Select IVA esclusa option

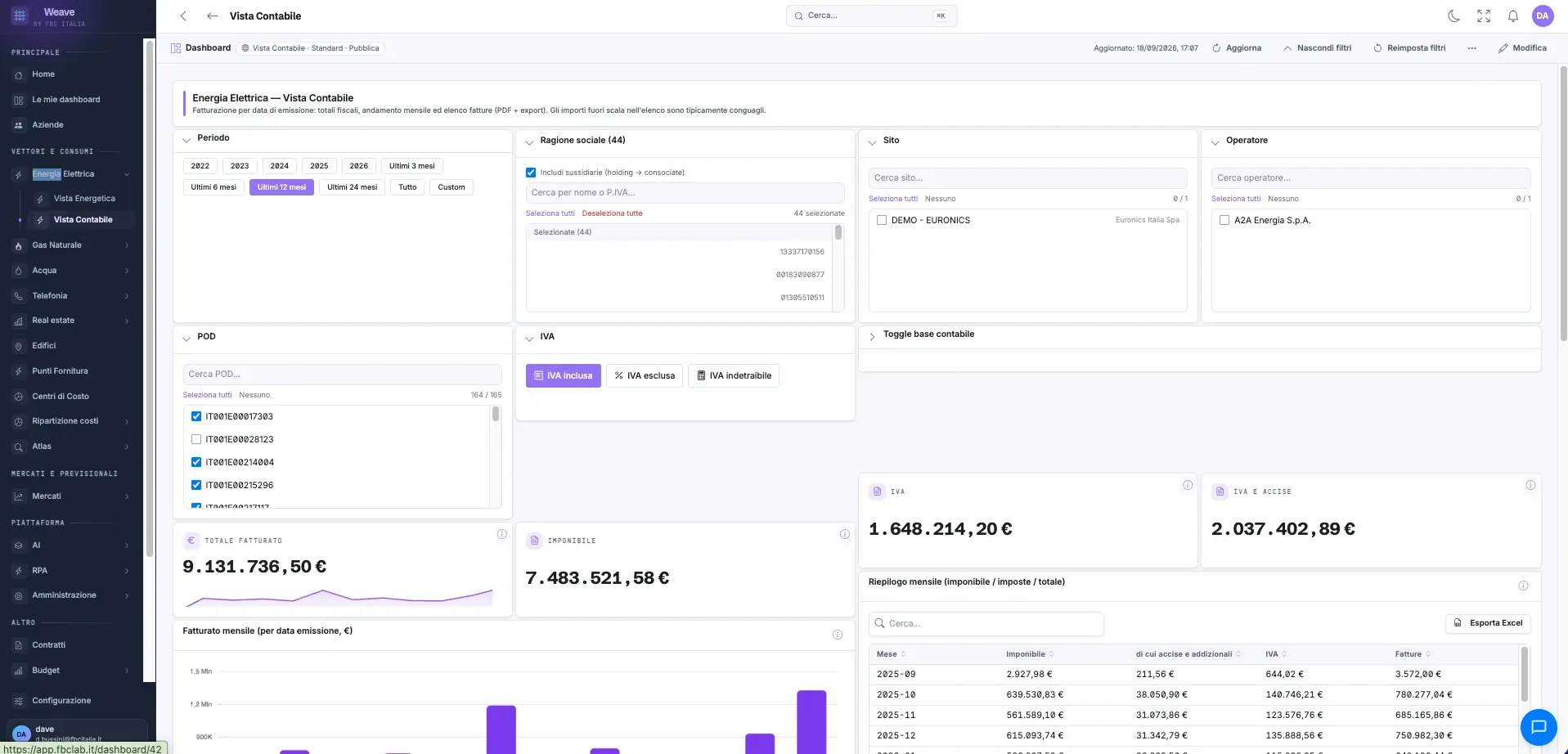(645, 375)
